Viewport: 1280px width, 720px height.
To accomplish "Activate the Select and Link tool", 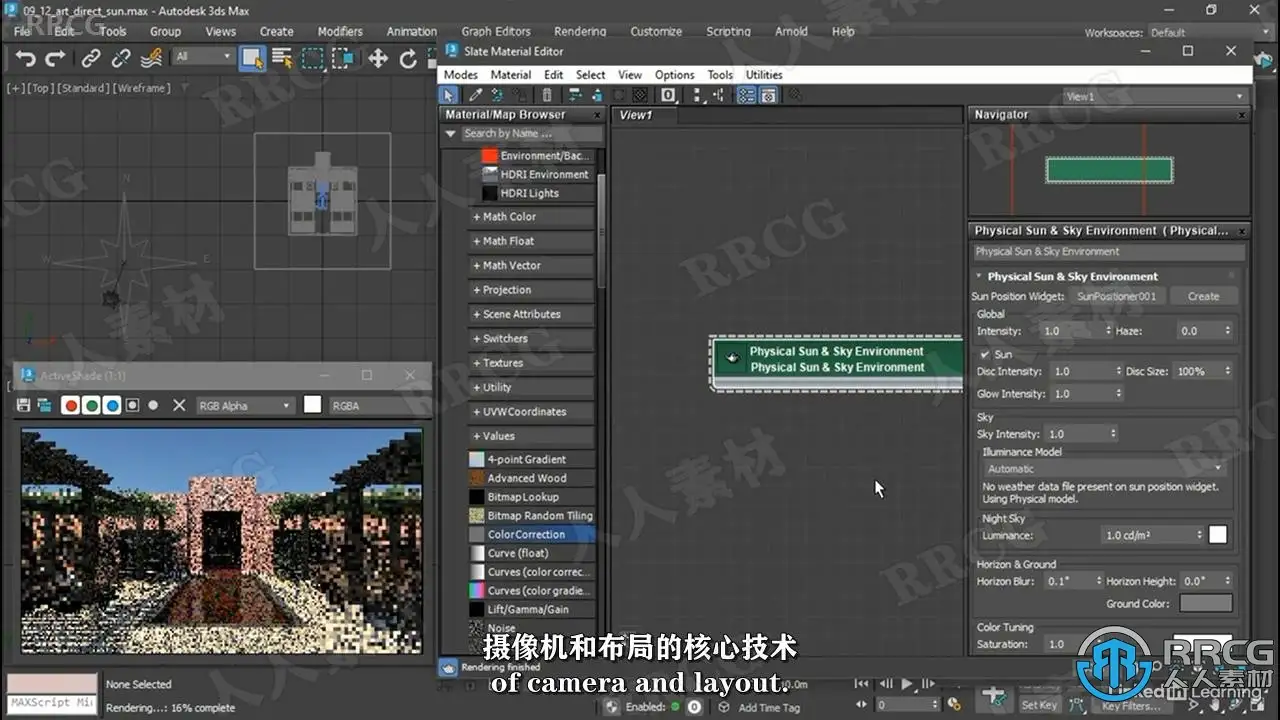I will [x=91, y=58].
